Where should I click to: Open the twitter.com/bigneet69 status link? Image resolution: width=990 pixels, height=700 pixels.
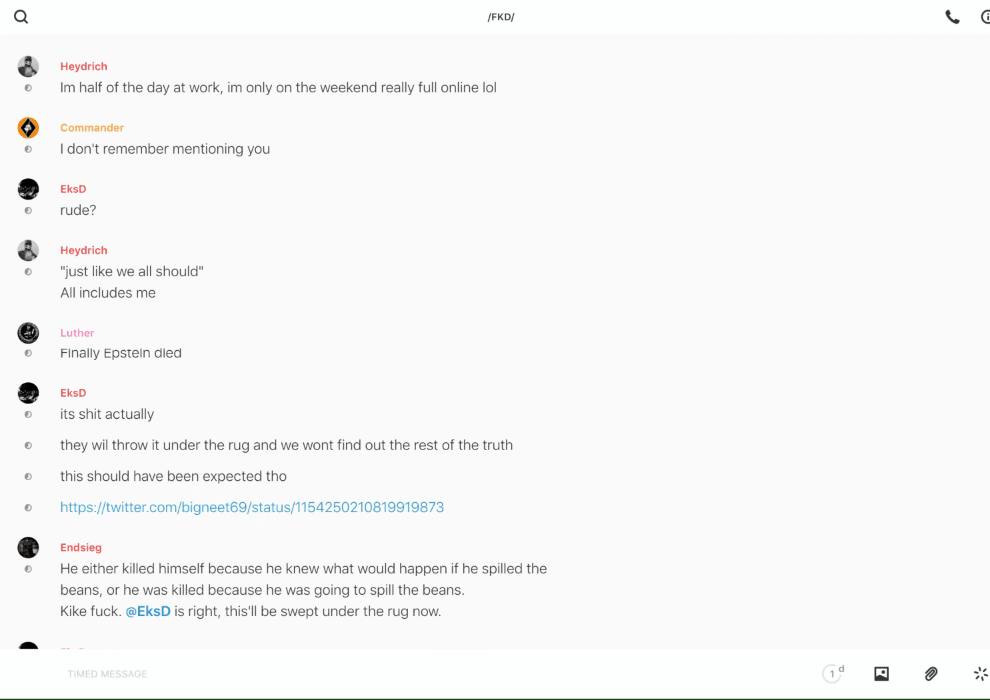pos(252,507)
